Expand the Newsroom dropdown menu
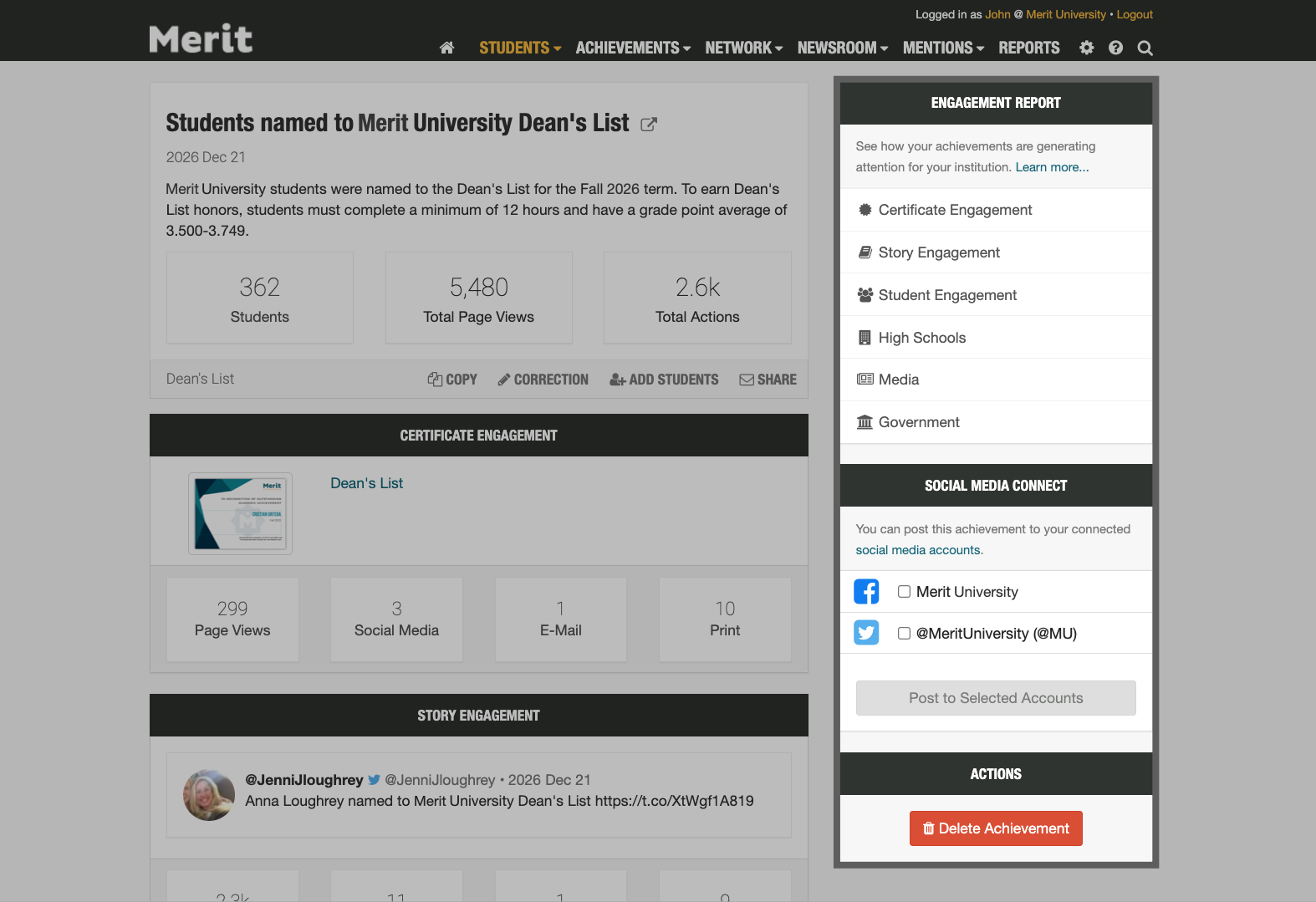The height and width of the screenshot is (902, 1316). pos(843,48)
